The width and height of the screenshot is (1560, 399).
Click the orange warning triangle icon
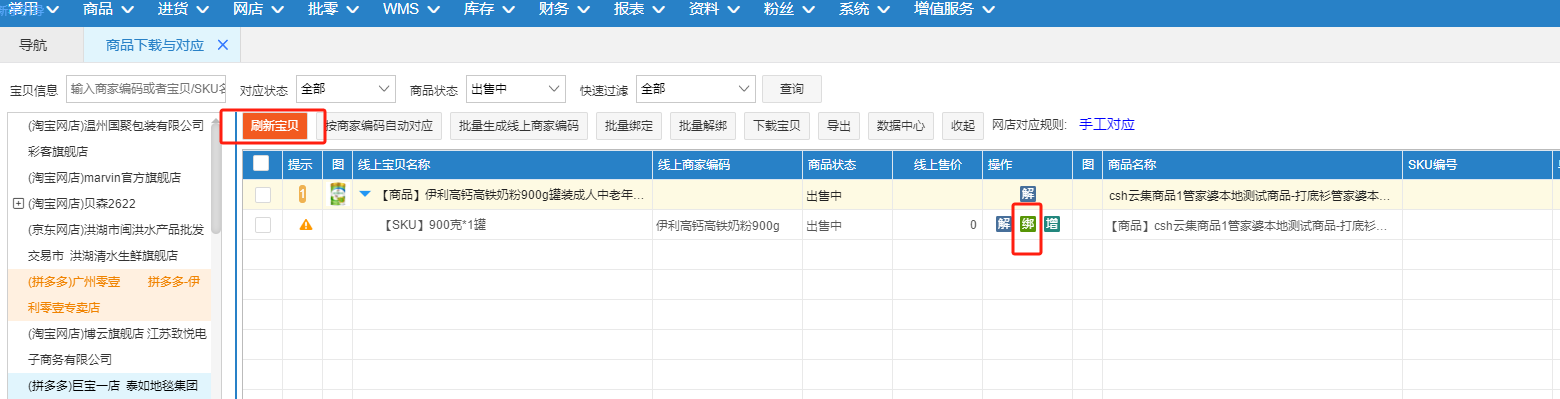[306, 224]
